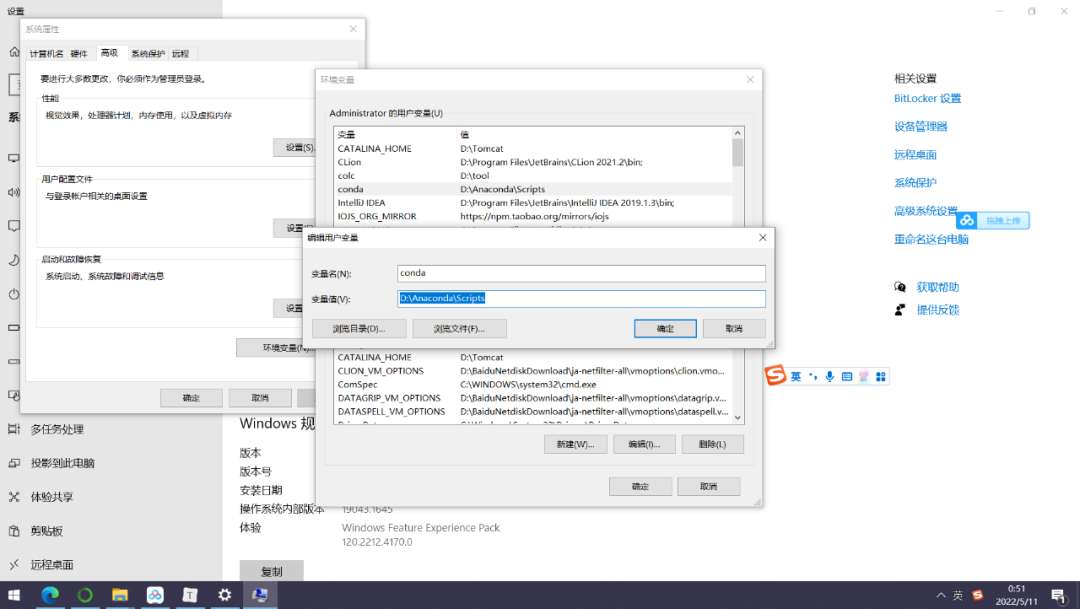Click the 提供反馈 feedback link
The height and width of the screenshot is (609, 1080).
[937, 310]
